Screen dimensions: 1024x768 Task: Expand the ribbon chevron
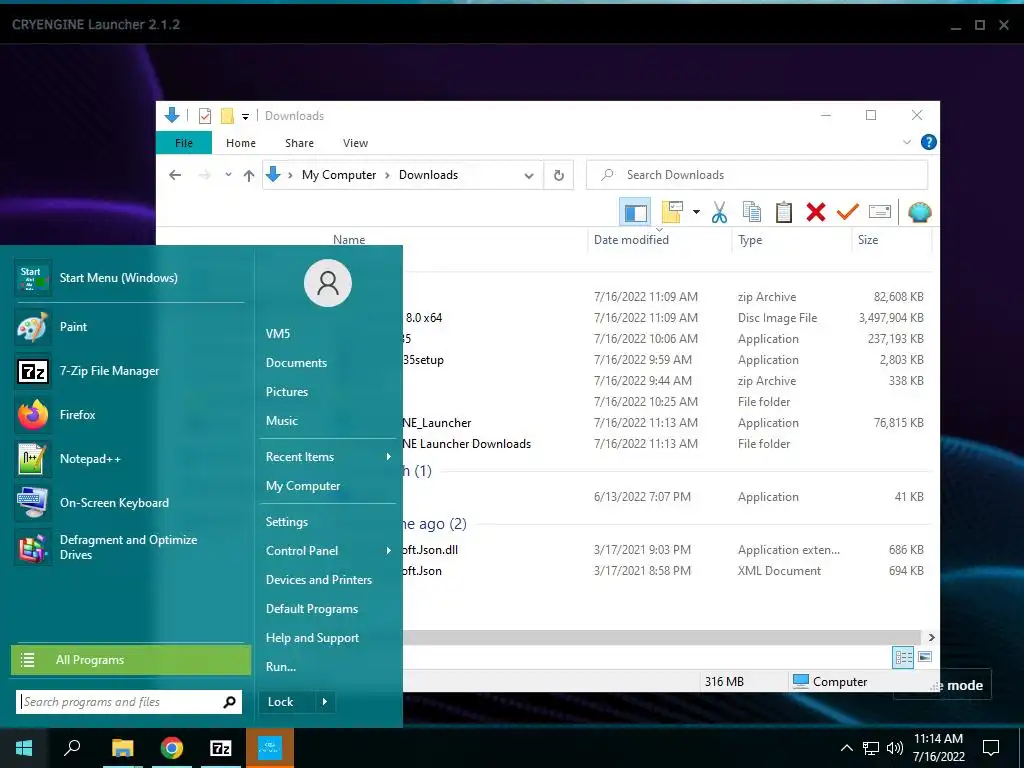point(906,142)
